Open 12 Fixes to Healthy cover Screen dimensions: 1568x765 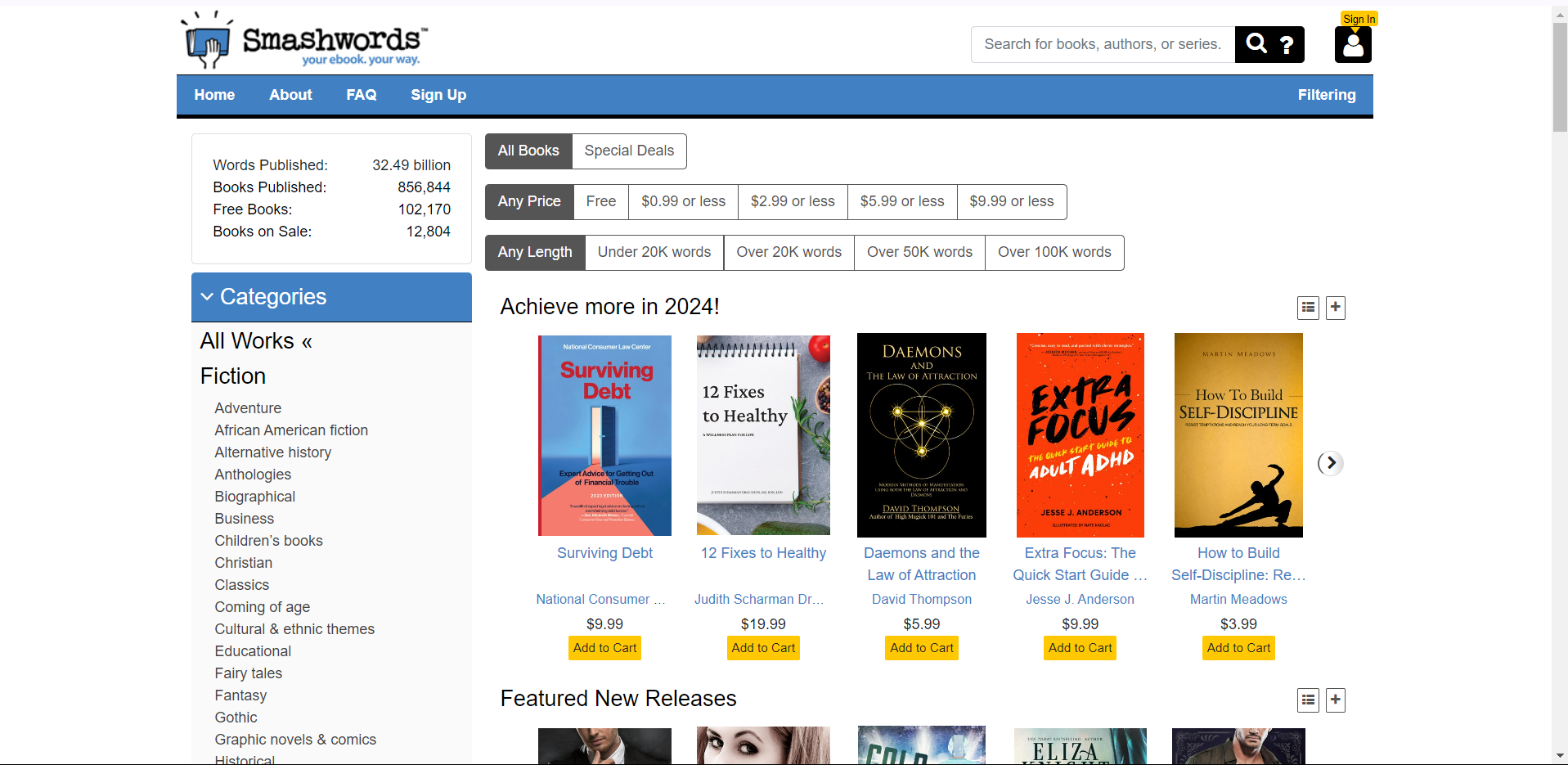tap(763, 435)
